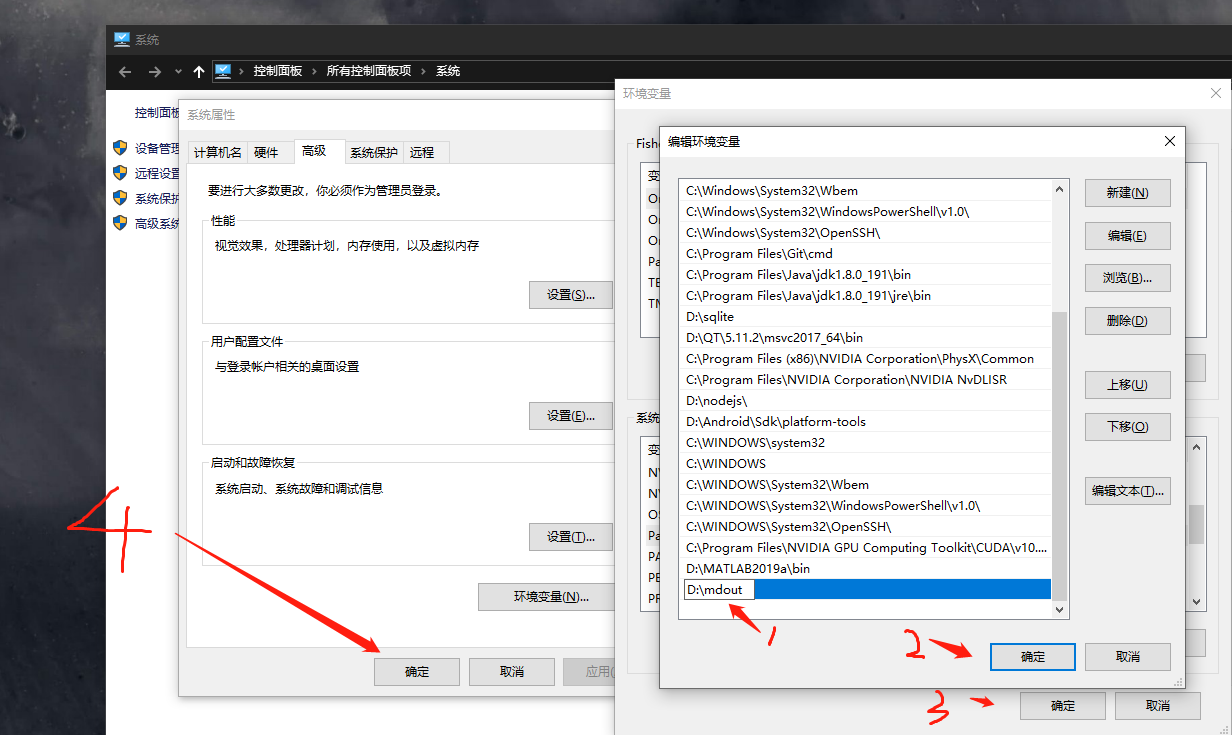1232x735 pixels.
Task: Select the D:\MATLAB2019a\bin entry
Action: point(866,569)
